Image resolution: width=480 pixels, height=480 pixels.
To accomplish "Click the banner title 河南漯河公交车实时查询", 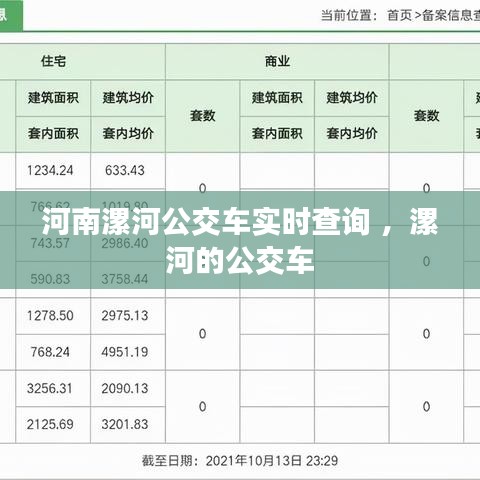I will click(x=207, y=222).
